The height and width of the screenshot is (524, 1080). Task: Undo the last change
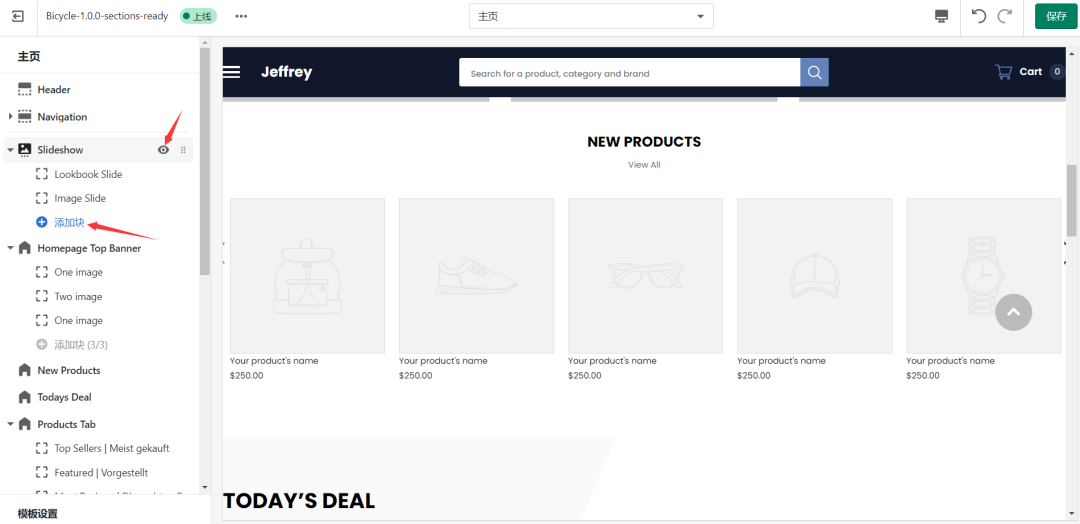[979, 16]
